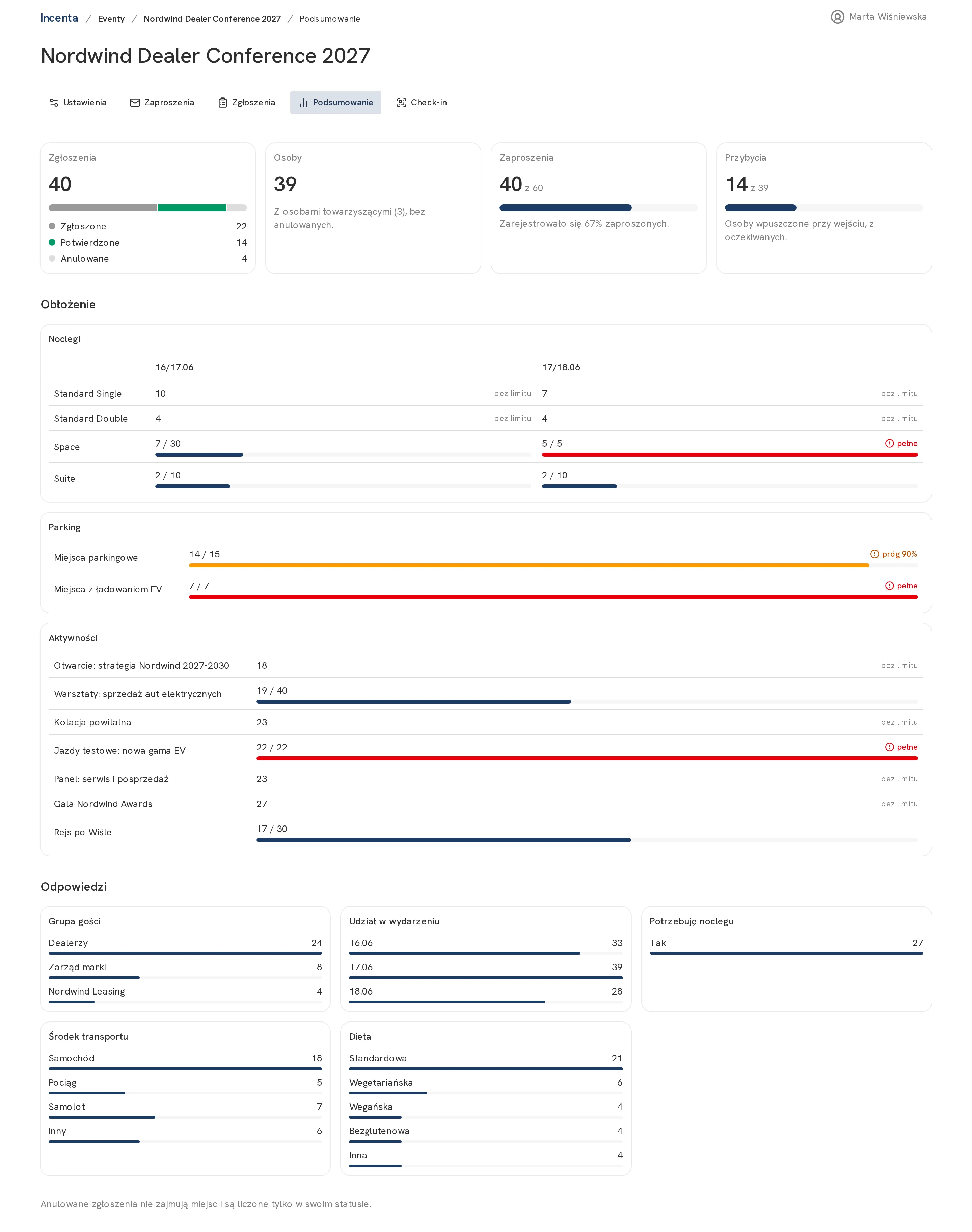Click the warning icon in Space 17/18.06 pełne
Screen dimensions: 972x1232
point(890,443)
